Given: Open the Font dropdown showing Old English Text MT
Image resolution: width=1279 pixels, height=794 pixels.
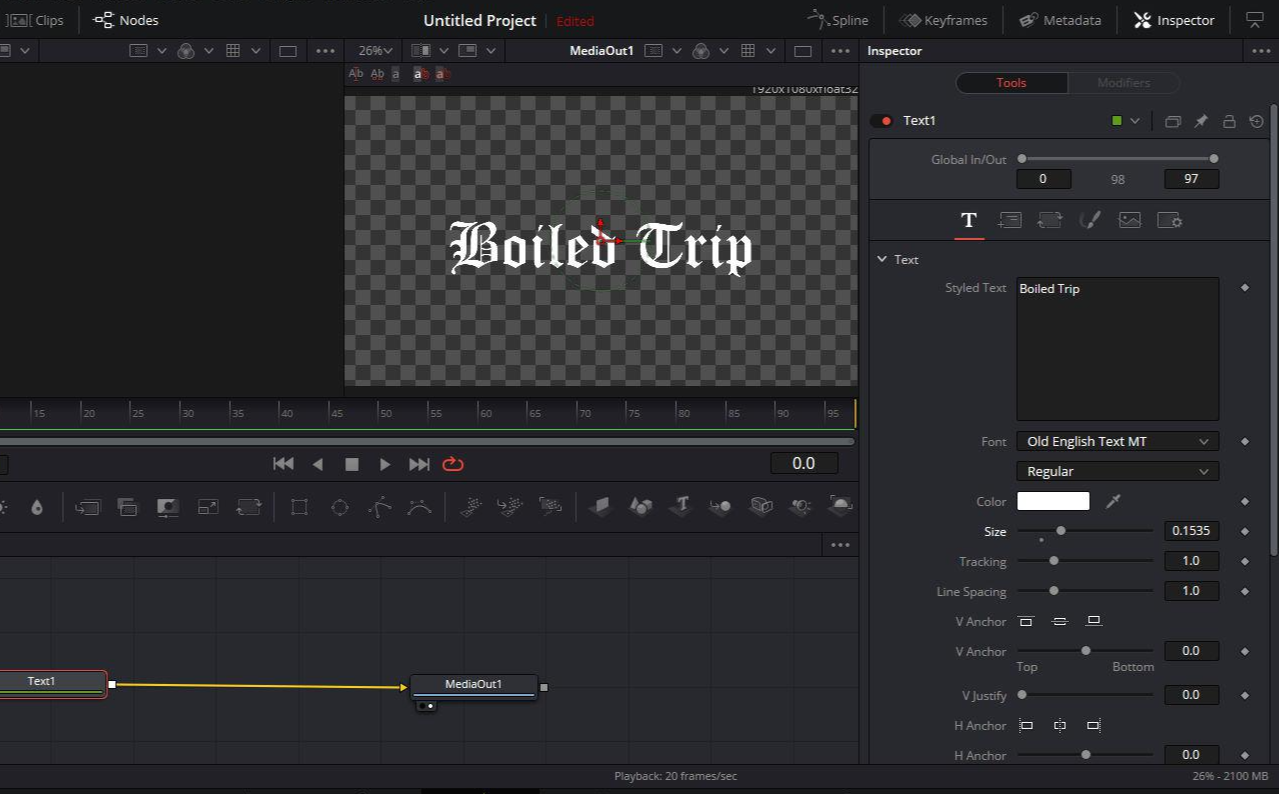Looking at the screenshot, I should 1117,441.
